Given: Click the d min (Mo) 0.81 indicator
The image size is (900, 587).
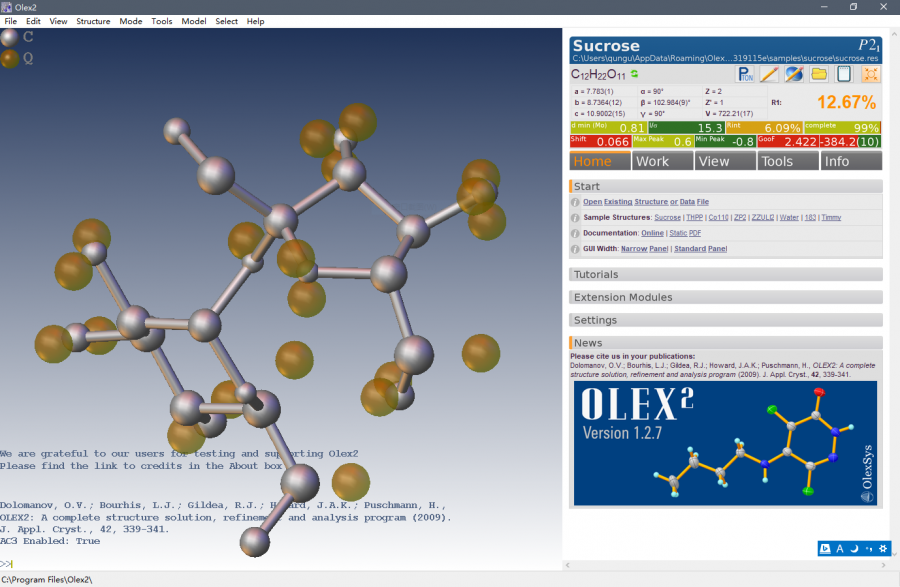Looking at the screenshot, I should tap(608, 127).
